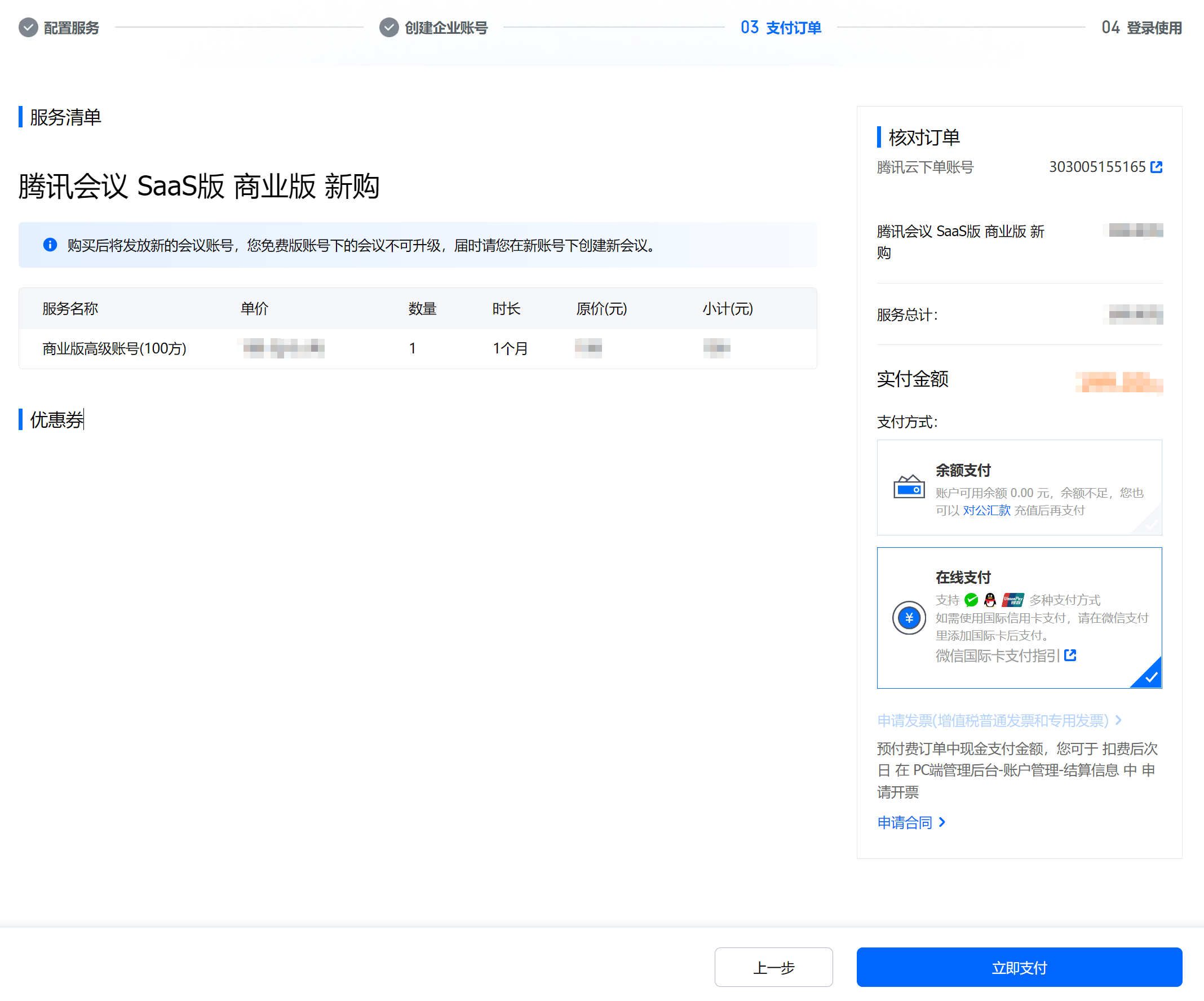Click the 上一步 button
Viewport: 1204px width, 1001px height.
point(773,967)
